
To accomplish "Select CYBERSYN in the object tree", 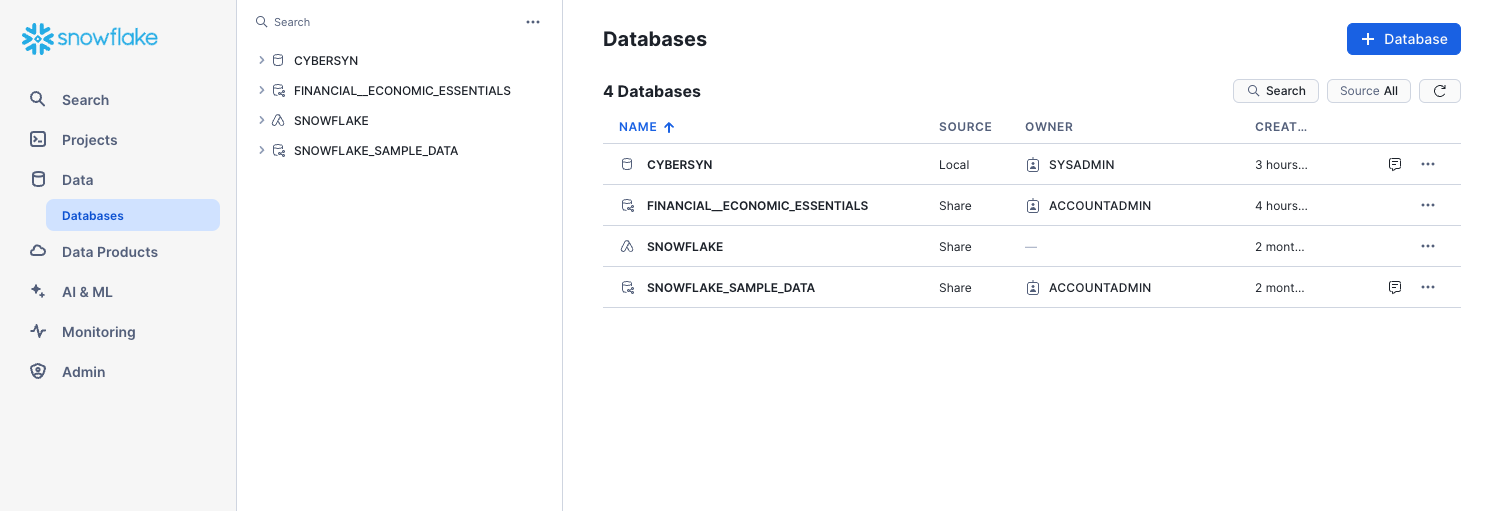I will 326,61.
